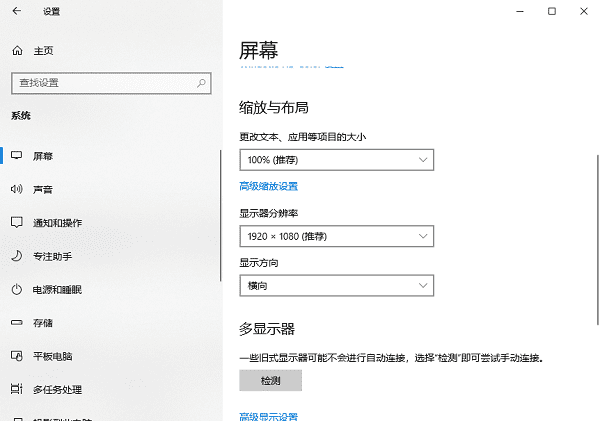Click the main content vertical scrollbar
This screenshot has width=600, height=421.
(596, 240)
